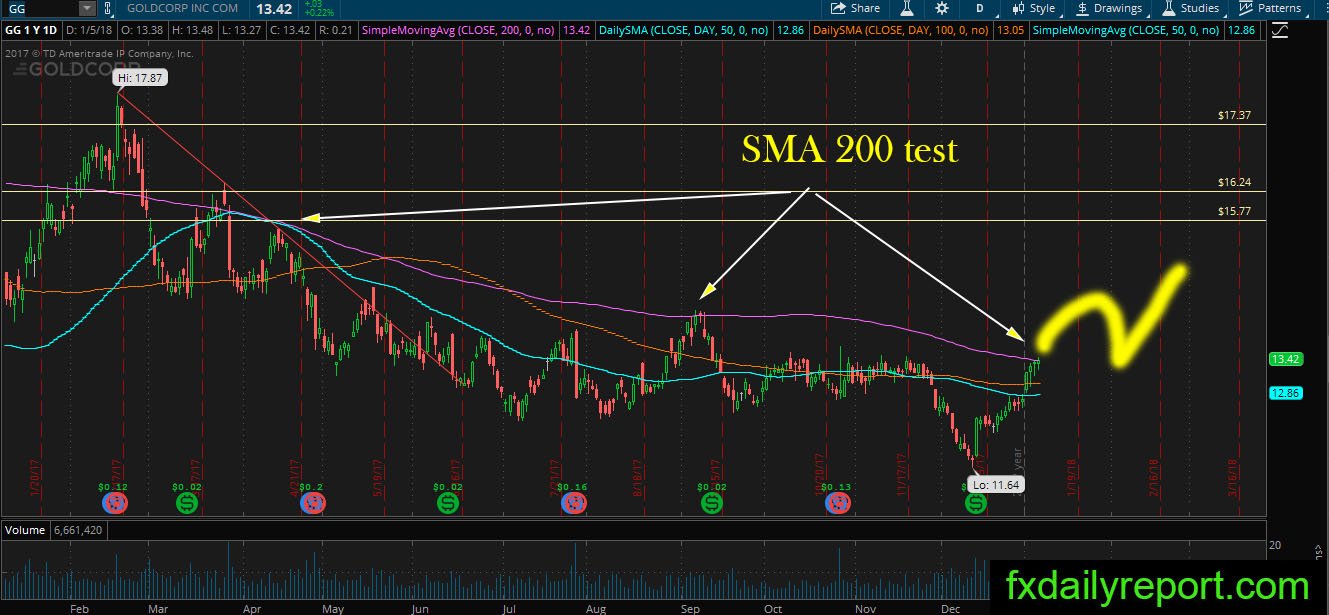
Task: Open the D timeframe selector
Action: pyautogui.click(x=980, y=8)
